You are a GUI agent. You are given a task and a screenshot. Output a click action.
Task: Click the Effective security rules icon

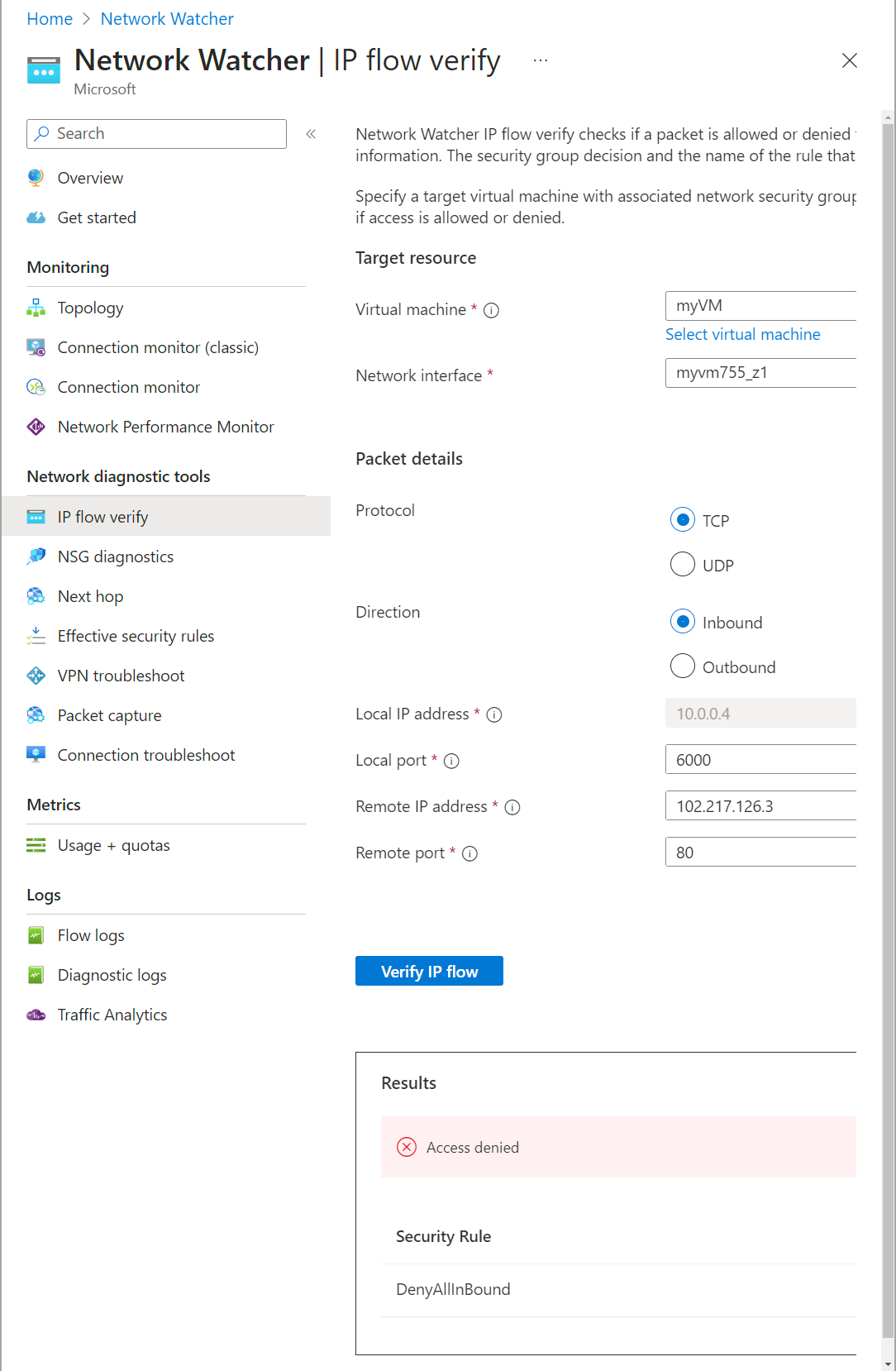36,636
